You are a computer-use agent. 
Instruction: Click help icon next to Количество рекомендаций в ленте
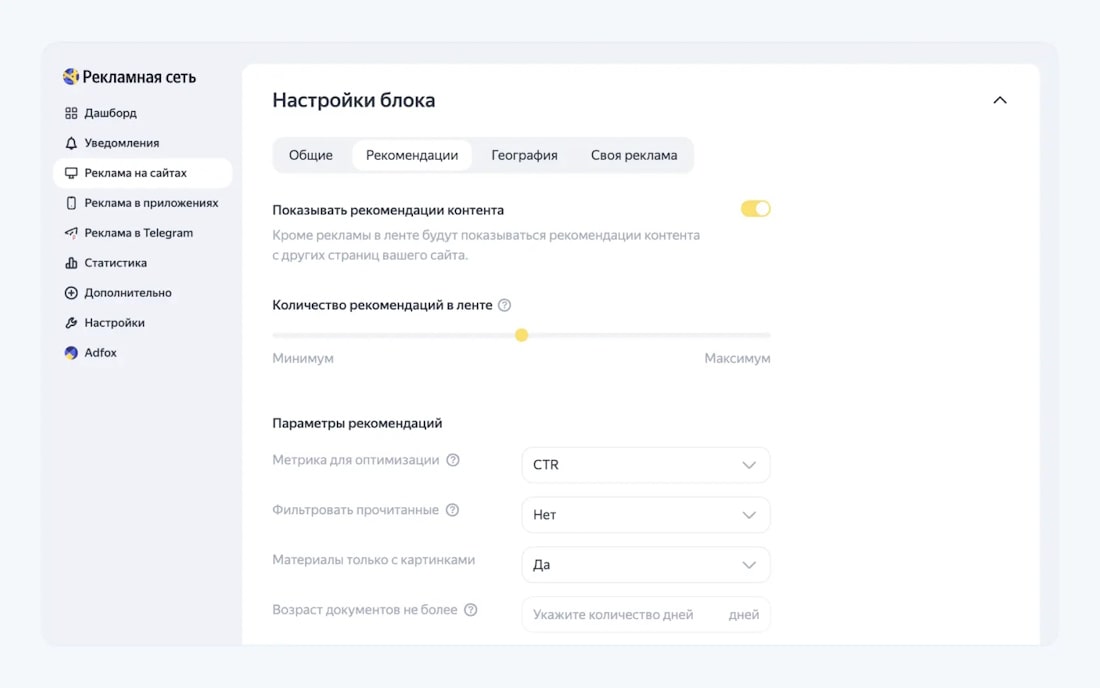[x=504, y=305]
